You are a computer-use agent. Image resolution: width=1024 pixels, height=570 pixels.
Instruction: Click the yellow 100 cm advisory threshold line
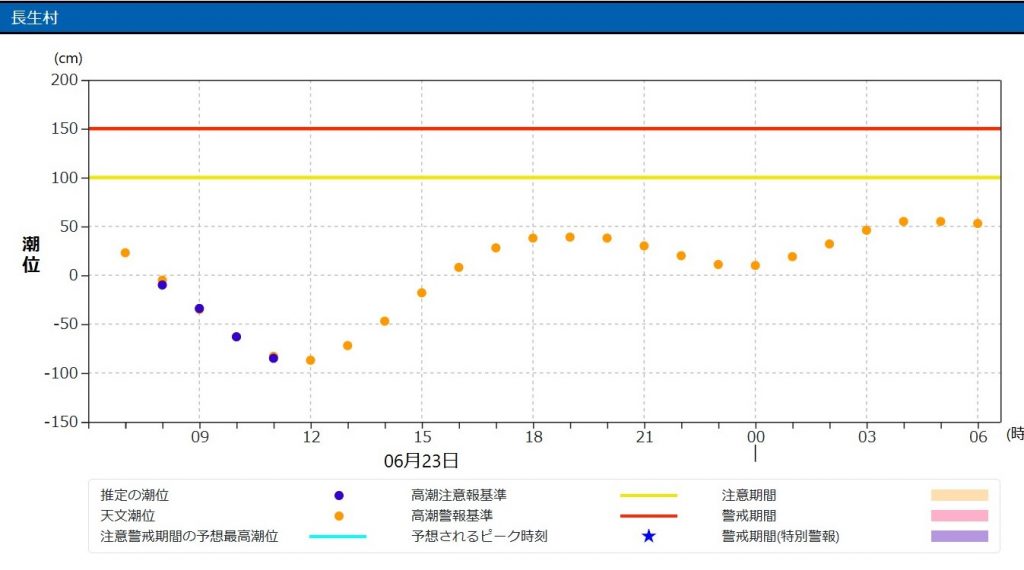click(545, 178)
